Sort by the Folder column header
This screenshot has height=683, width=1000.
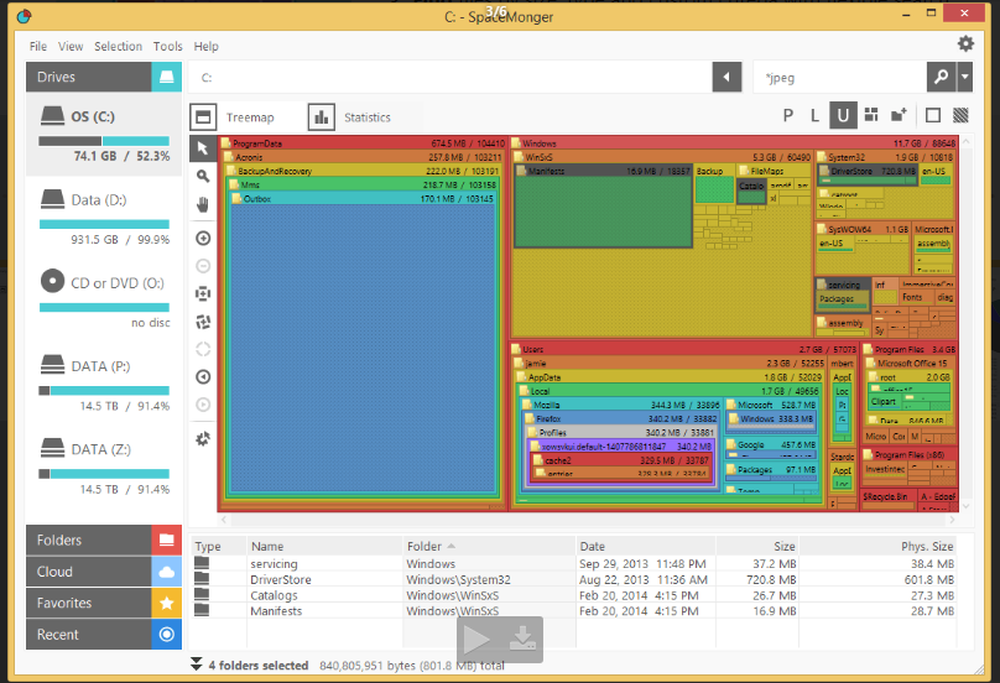tap(489, 546)
